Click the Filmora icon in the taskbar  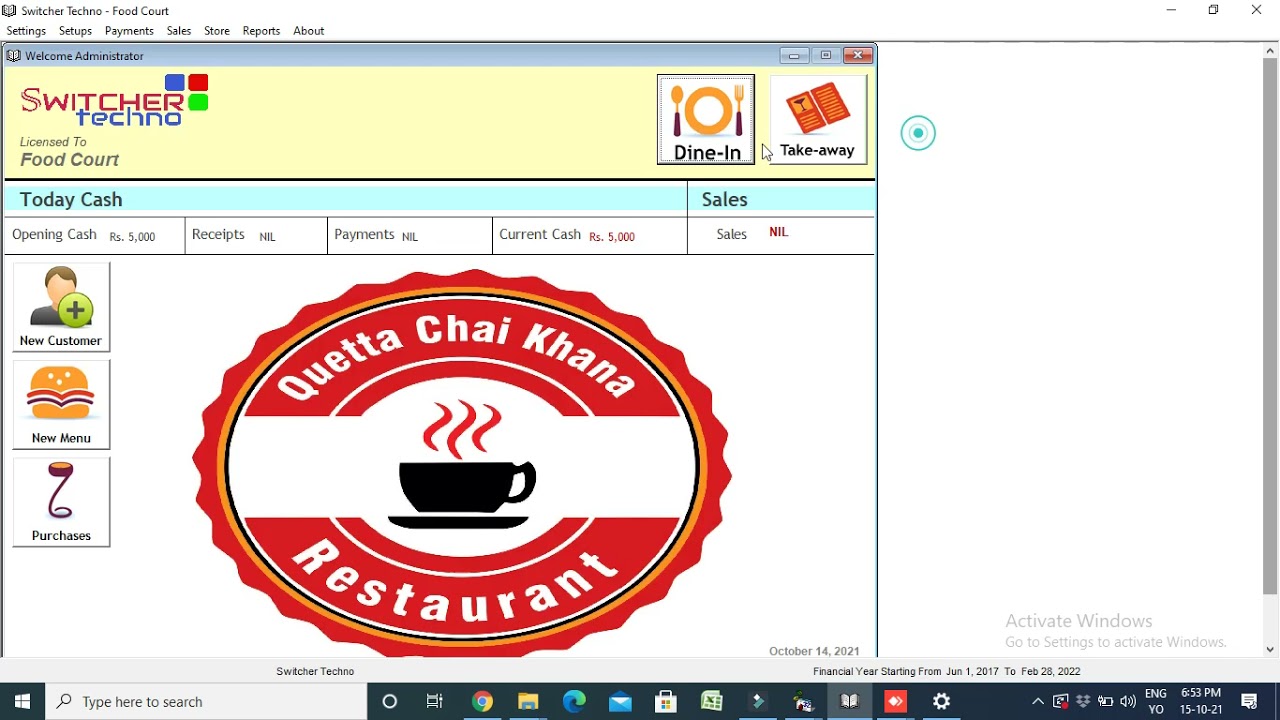[x=758, y=702]
